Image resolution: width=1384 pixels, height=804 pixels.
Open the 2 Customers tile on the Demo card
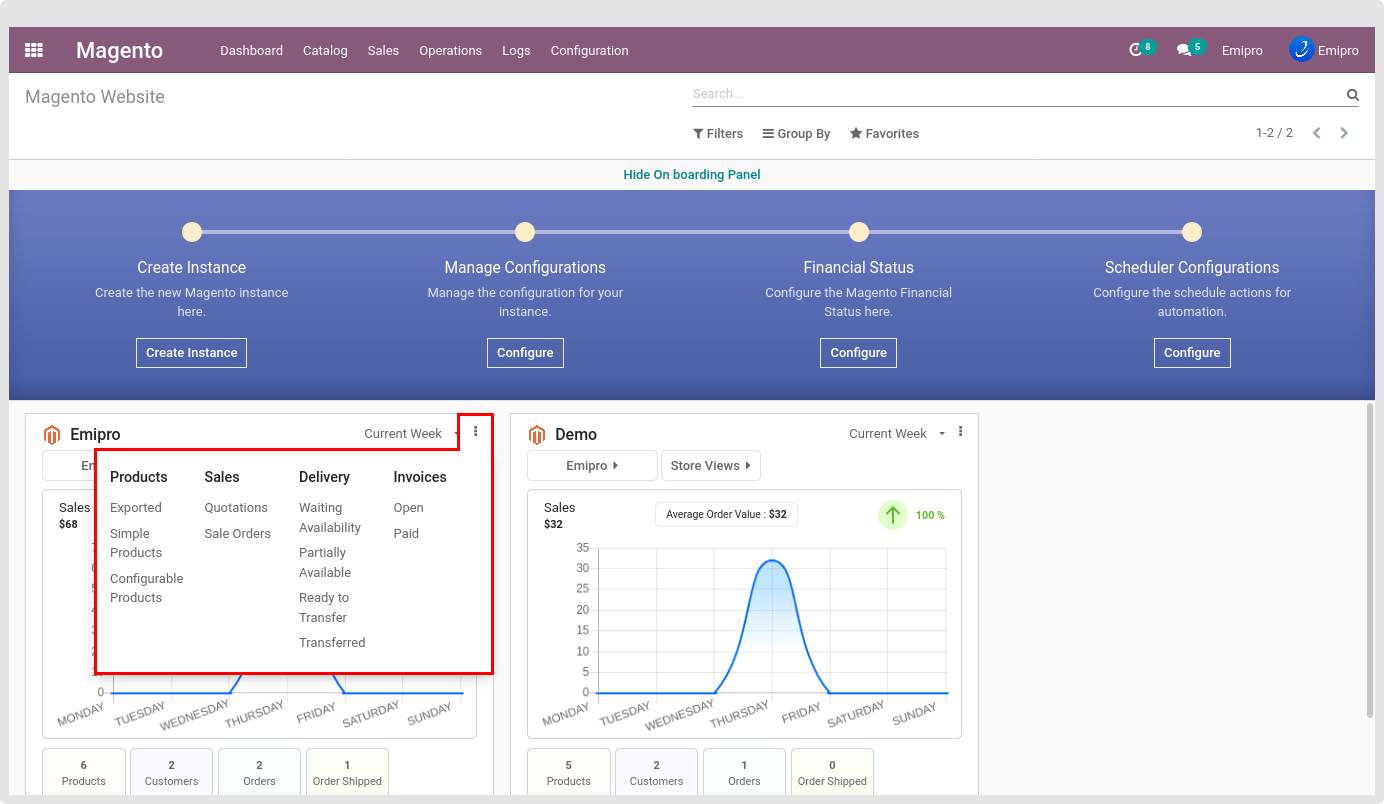pyautogui.click(x=656, y=772)
